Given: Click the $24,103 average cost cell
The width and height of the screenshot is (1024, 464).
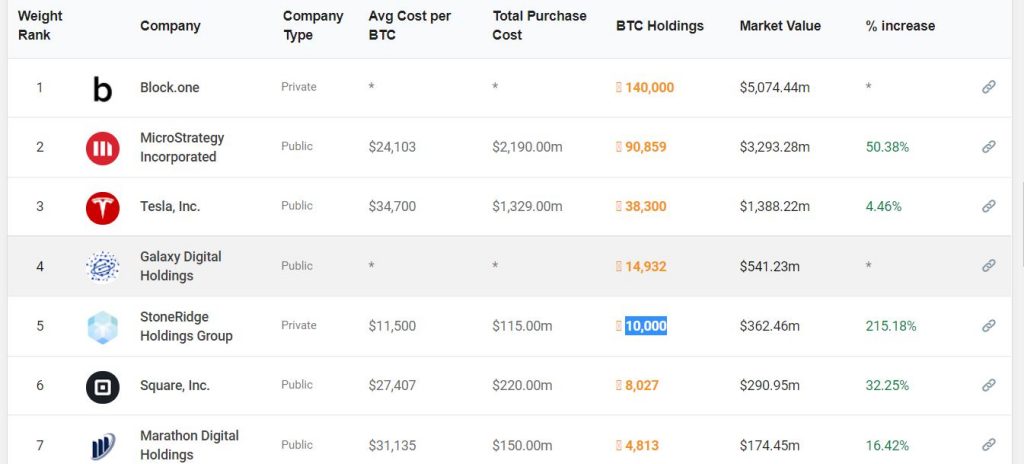Looking at the screenshot, I should (392, 147).
